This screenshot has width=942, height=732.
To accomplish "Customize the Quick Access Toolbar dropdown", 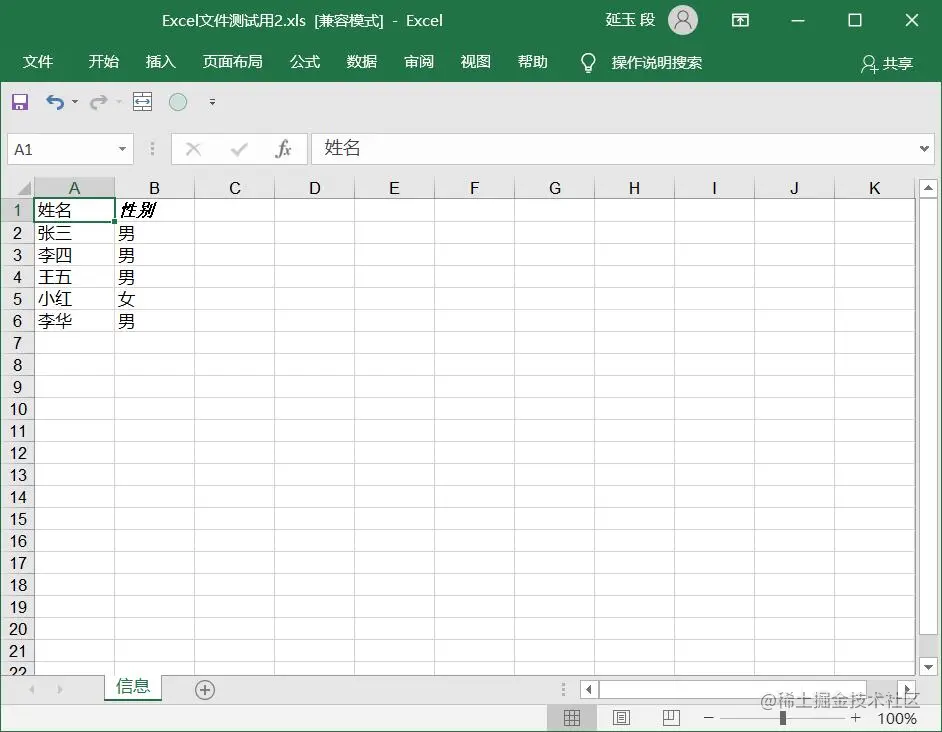I will click(212, 102).
